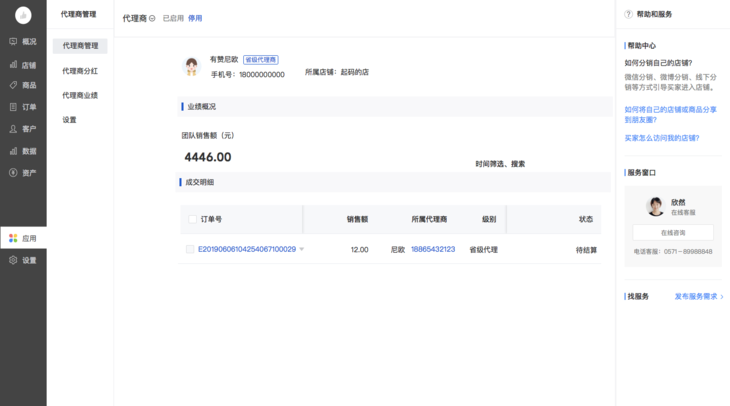Open 设置 settings in the dark sidebar

coord(23,260)
